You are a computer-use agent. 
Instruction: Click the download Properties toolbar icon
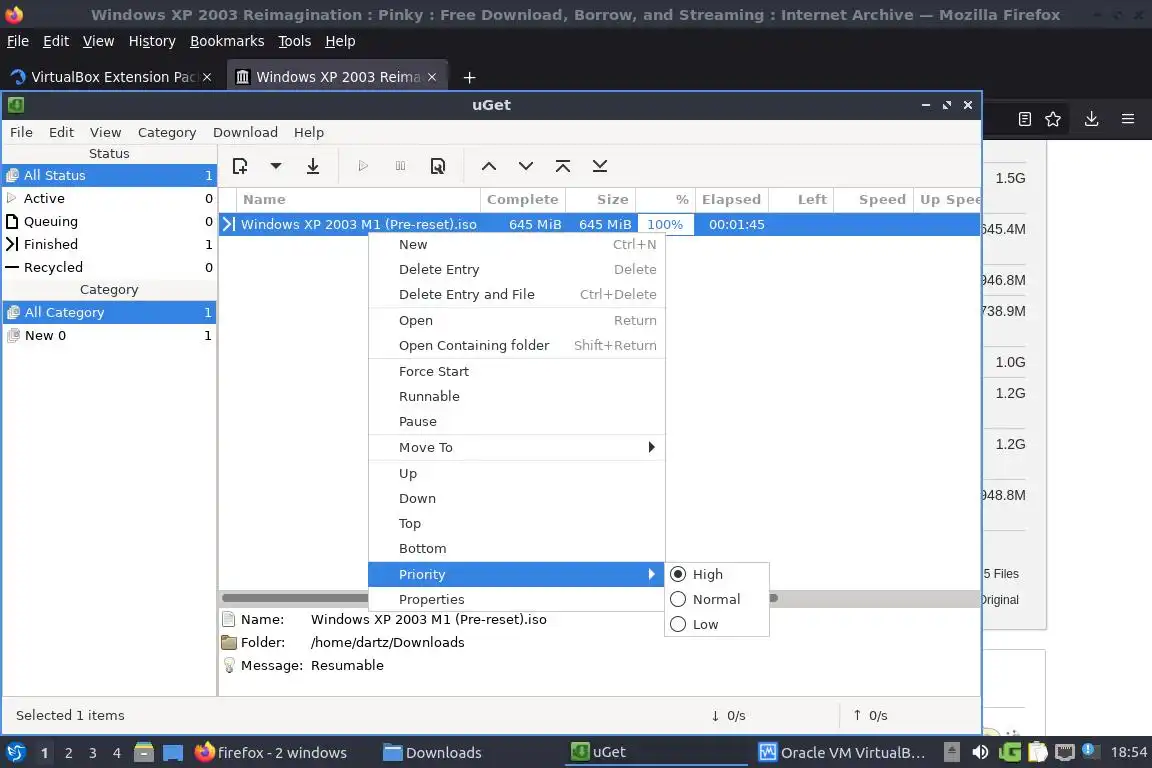(438, 166)
